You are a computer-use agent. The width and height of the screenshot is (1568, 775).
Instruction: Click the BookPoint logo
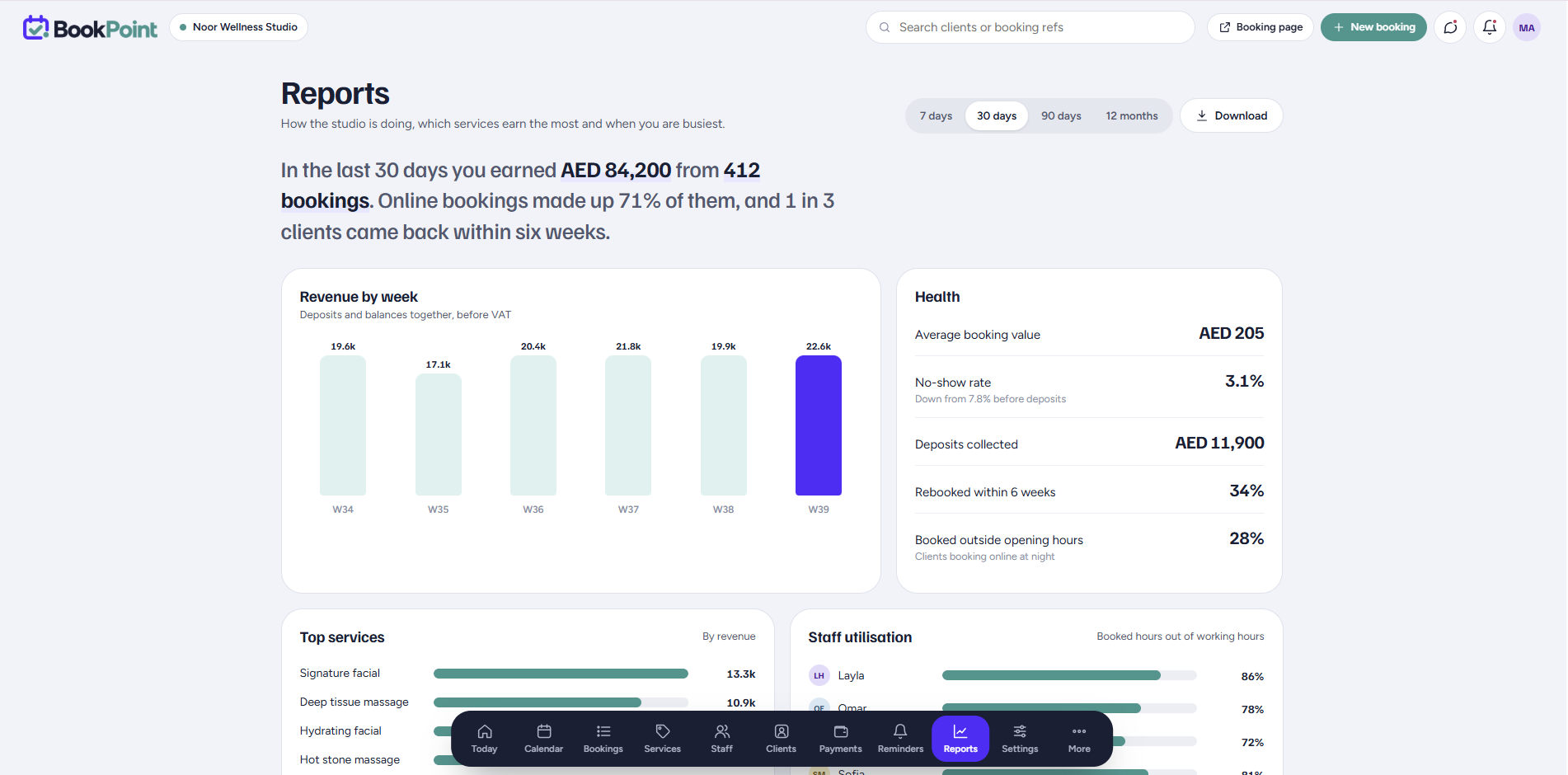point(90,28)
